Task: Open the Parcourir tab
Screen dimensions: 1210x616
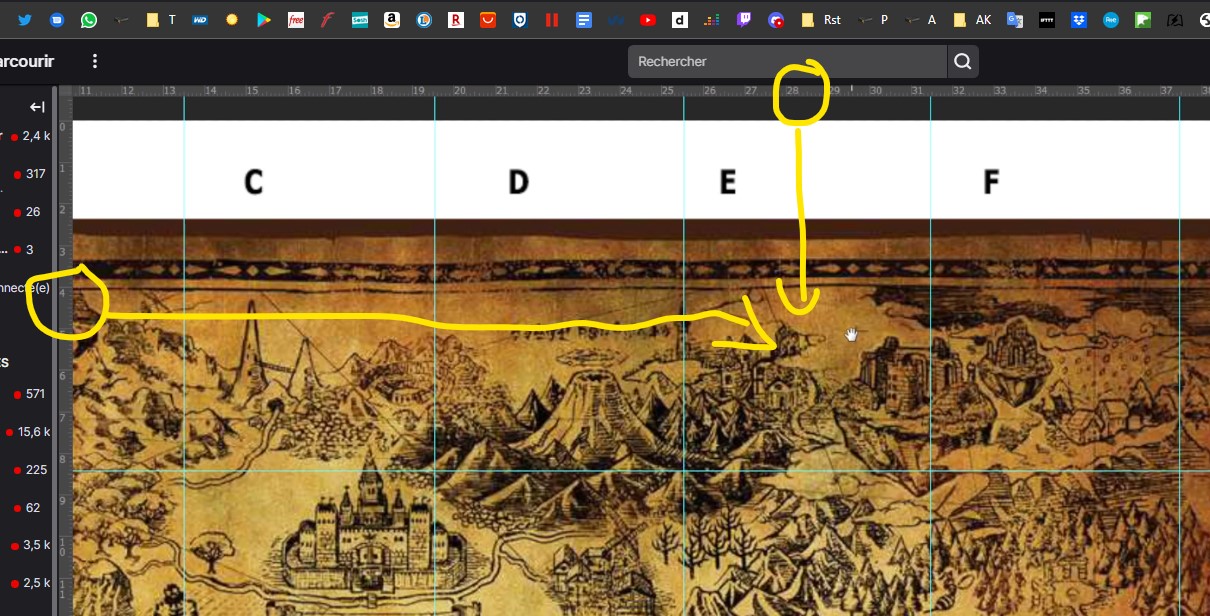Action: click(26, 62)
